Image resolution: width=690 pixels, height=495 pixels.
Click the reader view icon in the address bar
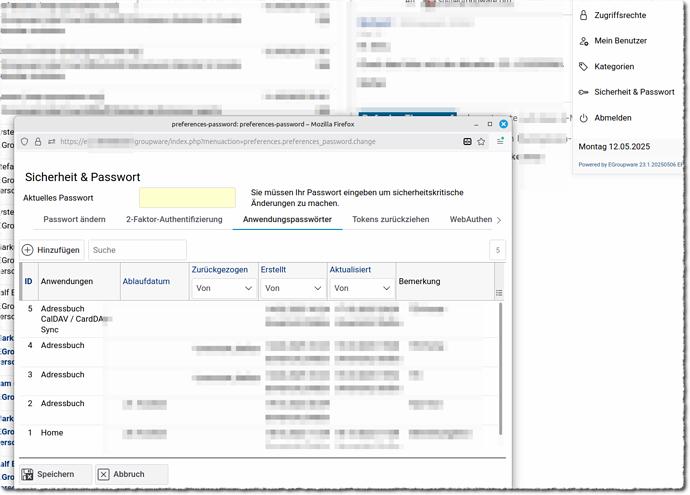467,142
